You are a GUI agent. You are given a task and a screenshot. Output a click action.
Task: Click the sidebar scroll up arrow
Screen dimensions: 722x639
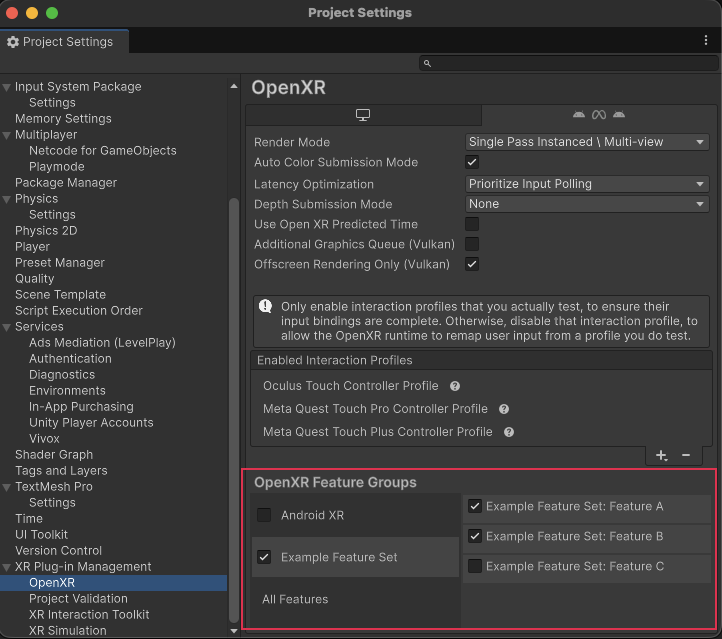click(x=234, y=86)
